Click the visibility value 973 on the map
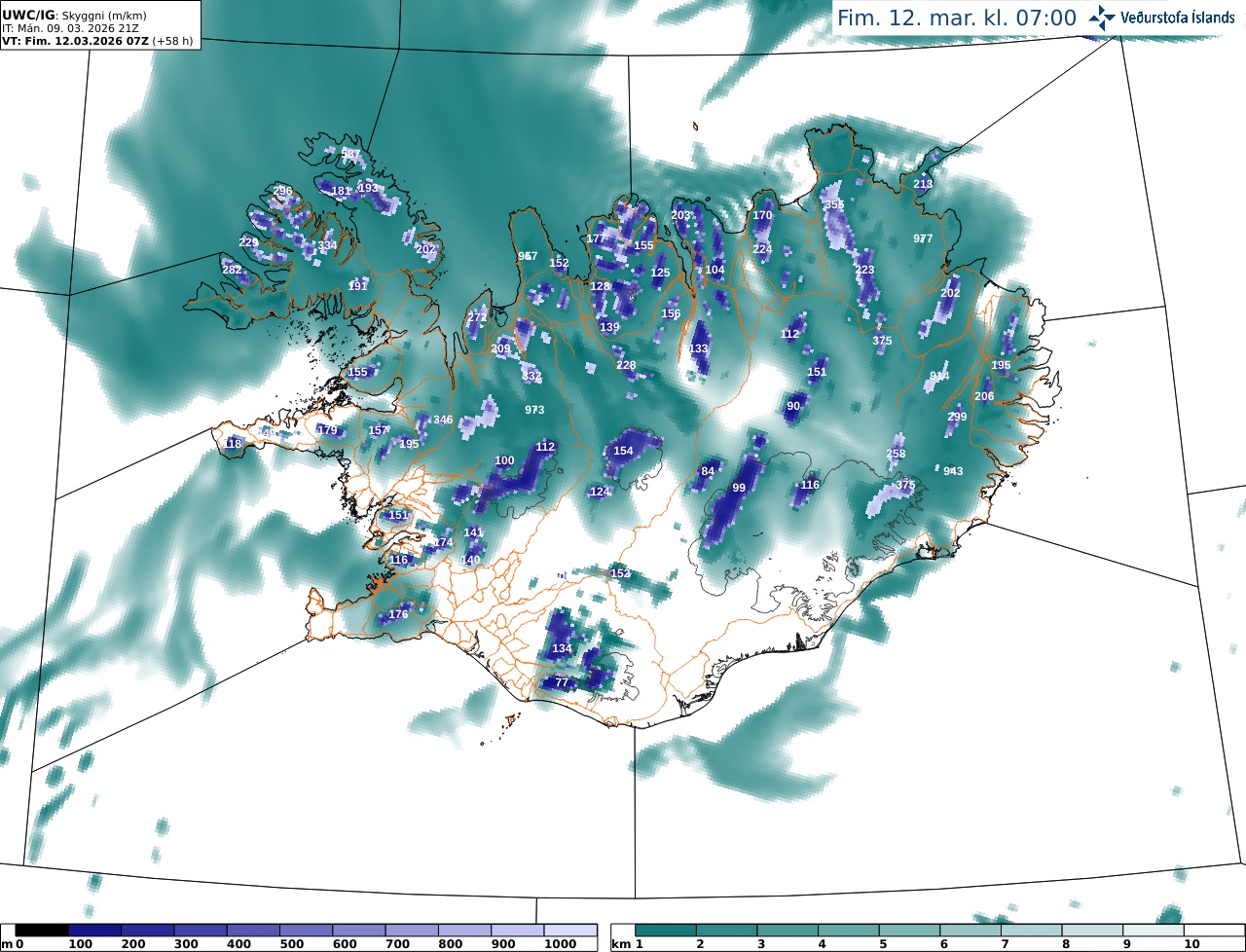 (534, 411)
